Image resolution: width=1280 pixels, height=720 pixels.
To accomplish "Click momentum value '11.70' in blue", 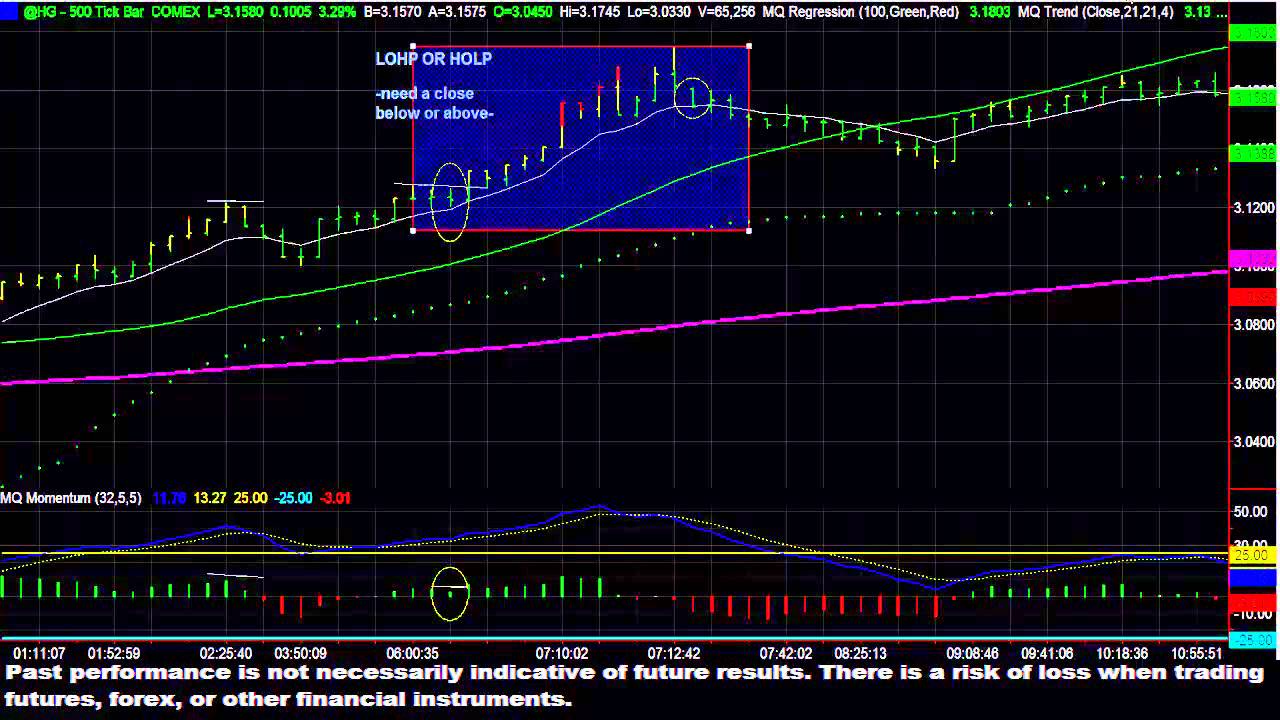I will 169,498.
